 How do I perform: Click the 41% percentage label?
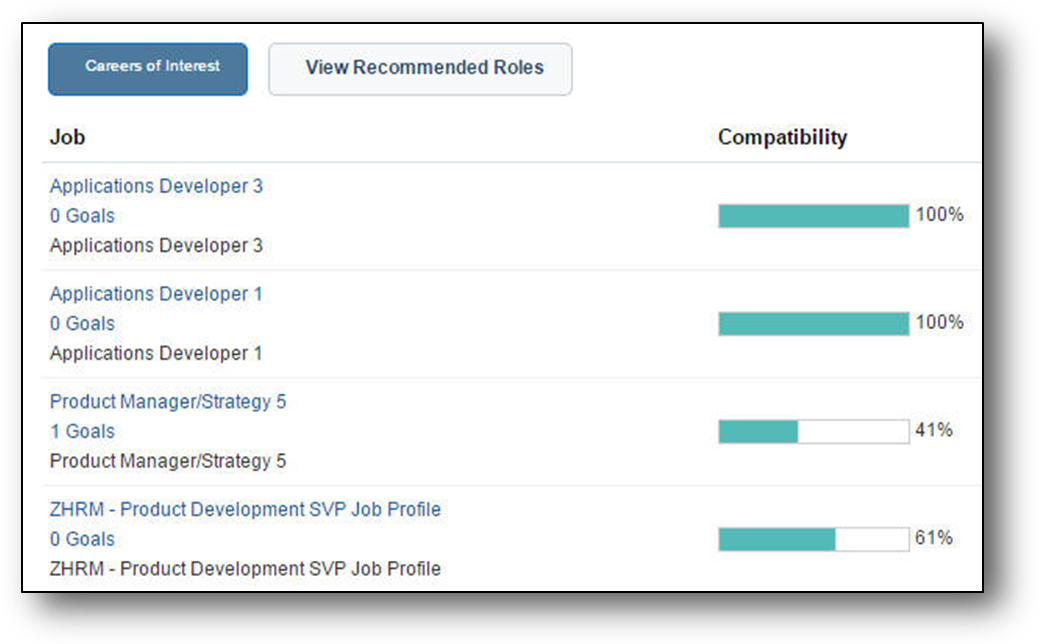[934, 431]
